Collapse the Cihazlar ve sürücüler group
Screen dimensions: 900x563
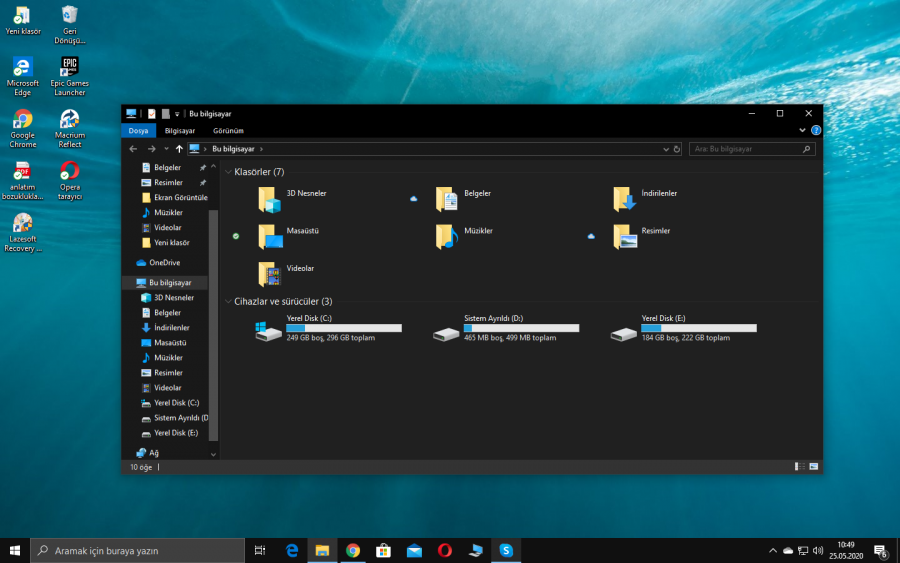(228, 302)
